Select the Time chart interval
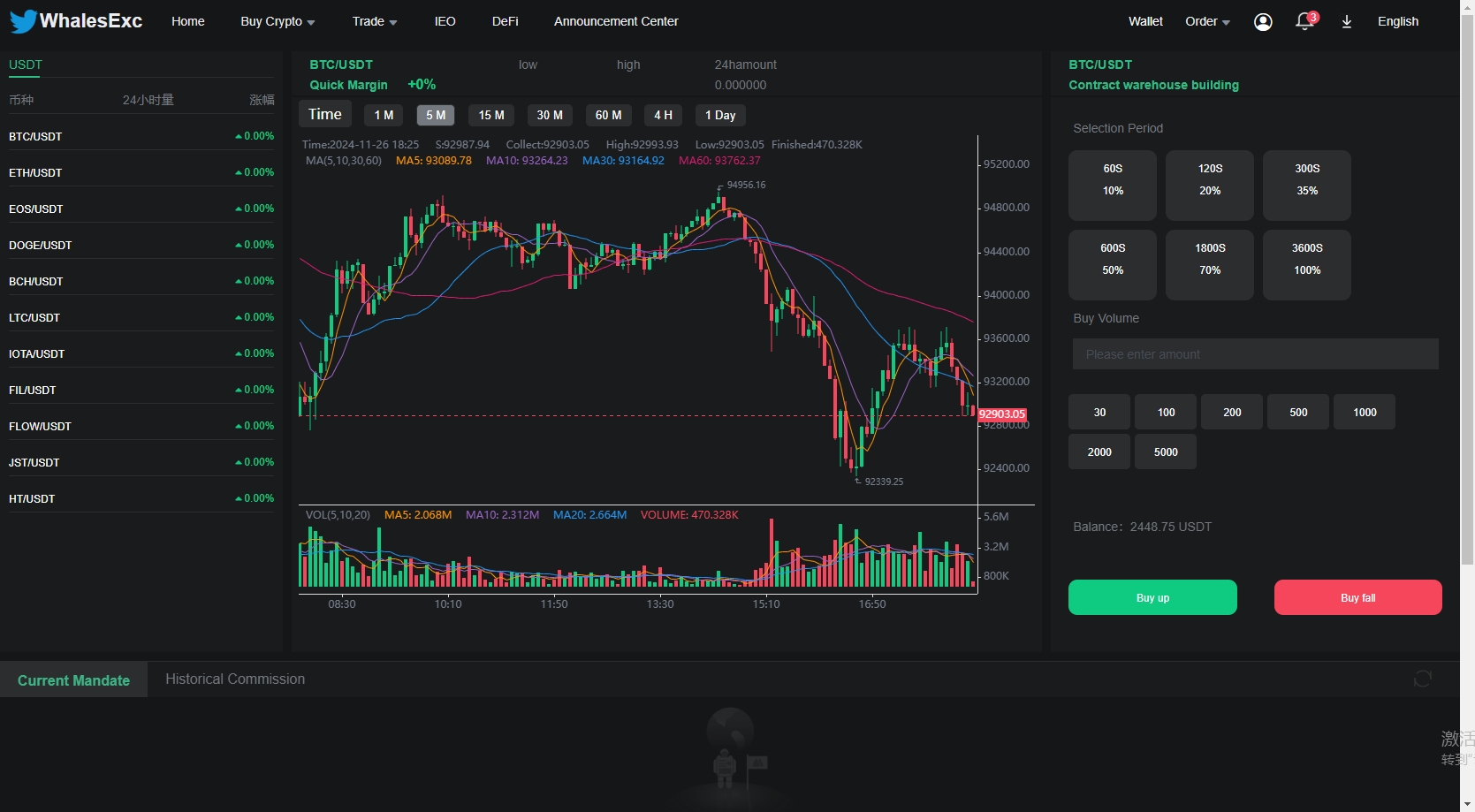 click(324, 114)
